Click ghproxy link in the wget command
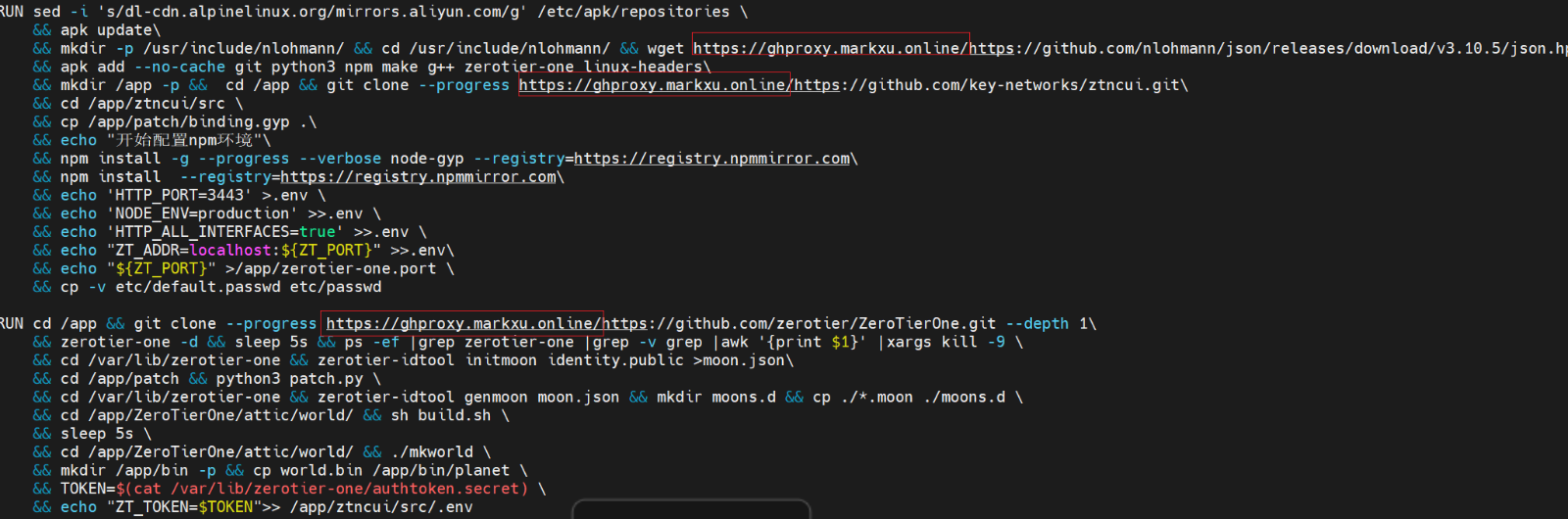1568x519 pixels. click(x=830, y=48)
